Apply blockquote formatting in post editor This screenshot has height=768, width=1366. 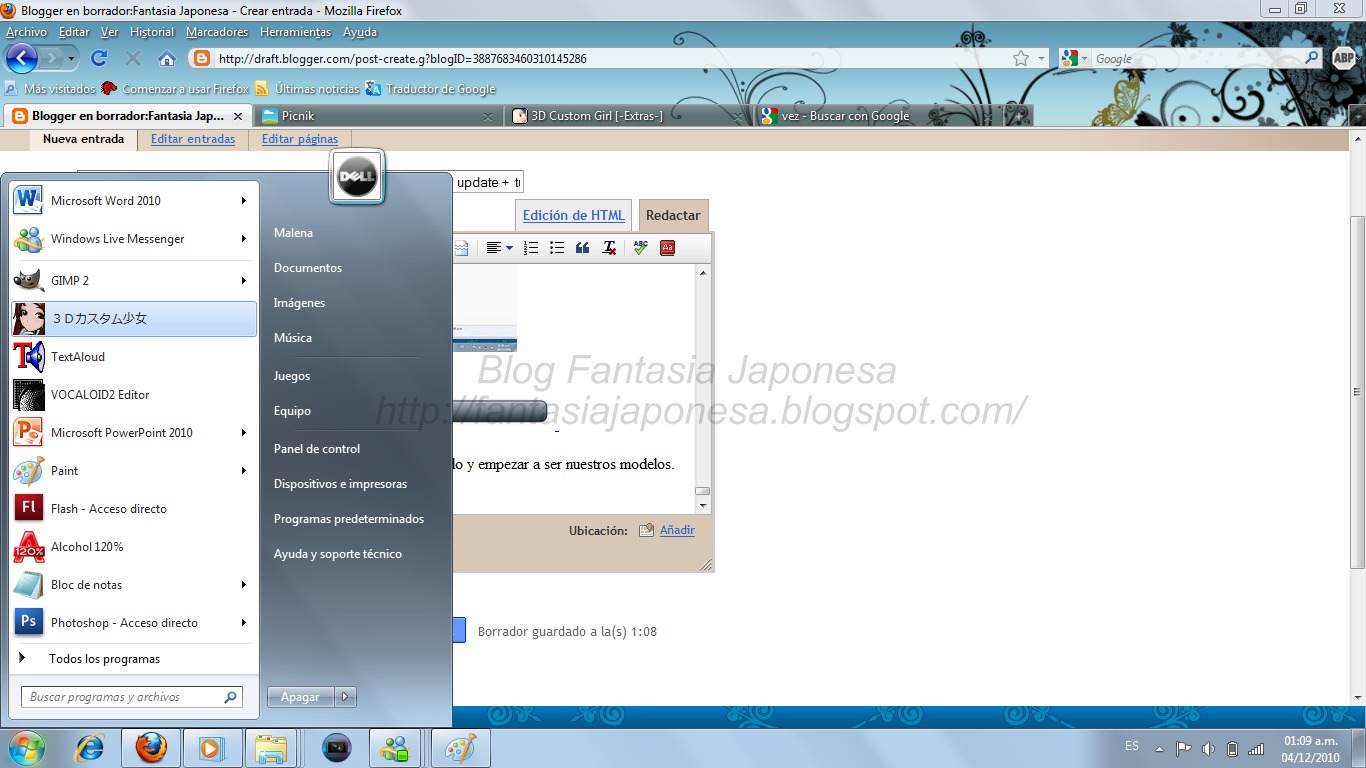583,248
